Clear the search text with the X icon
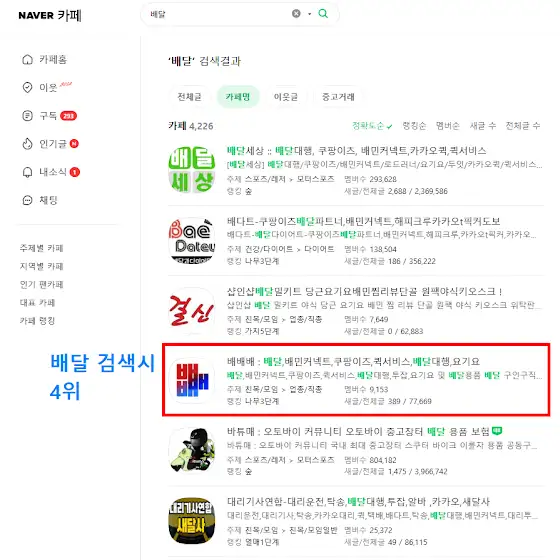 point(296,14)
